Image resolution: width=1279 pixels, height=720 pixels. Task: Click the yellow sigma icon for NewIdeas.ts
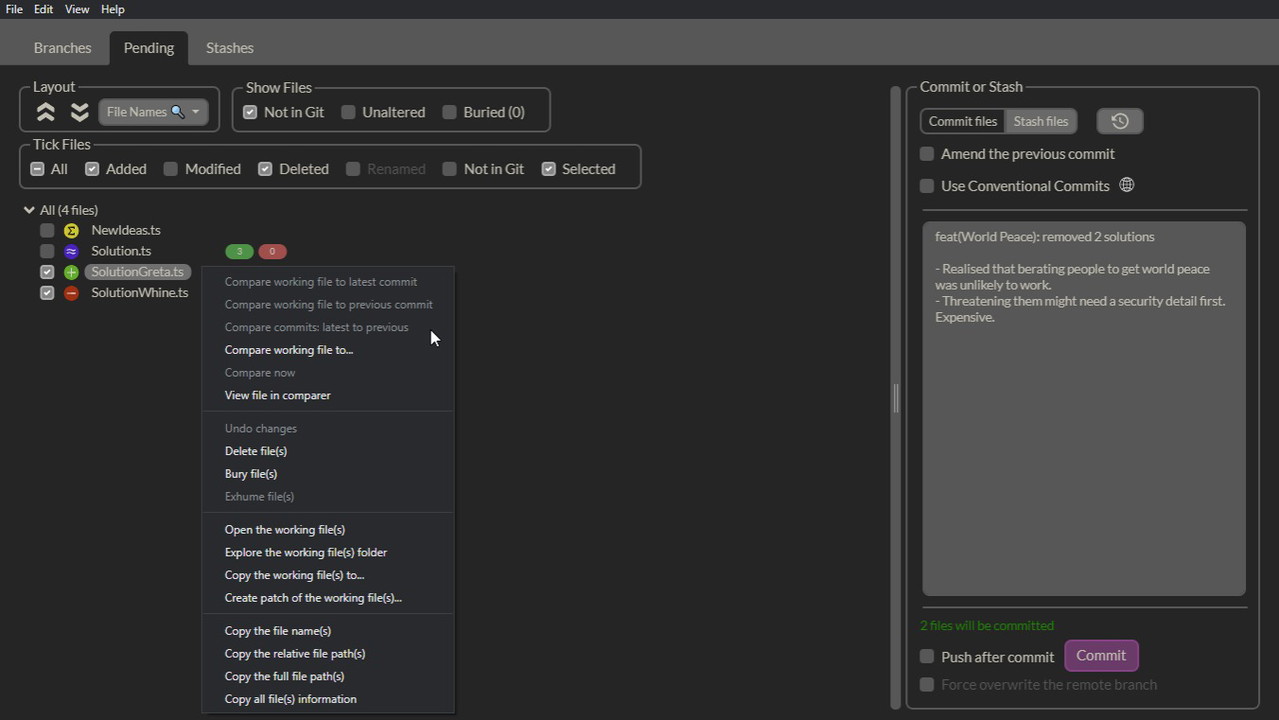[71, 231]
